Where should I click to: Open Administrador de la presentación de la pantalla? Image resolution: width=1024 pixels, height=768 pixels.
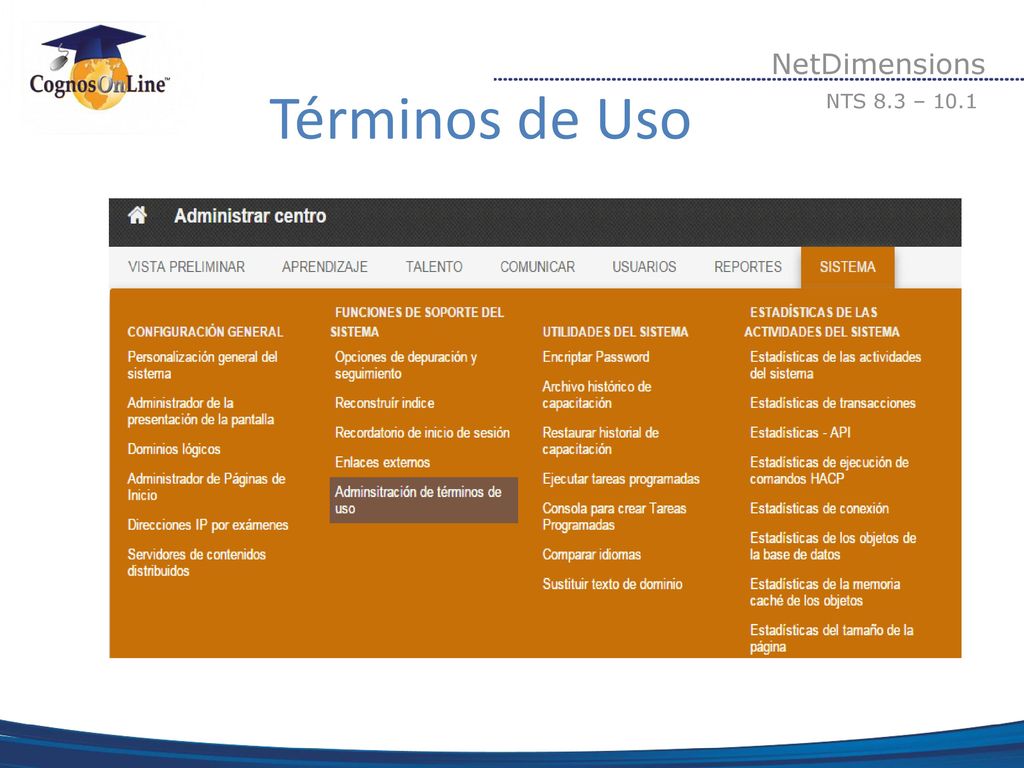[x=200, y=411]
